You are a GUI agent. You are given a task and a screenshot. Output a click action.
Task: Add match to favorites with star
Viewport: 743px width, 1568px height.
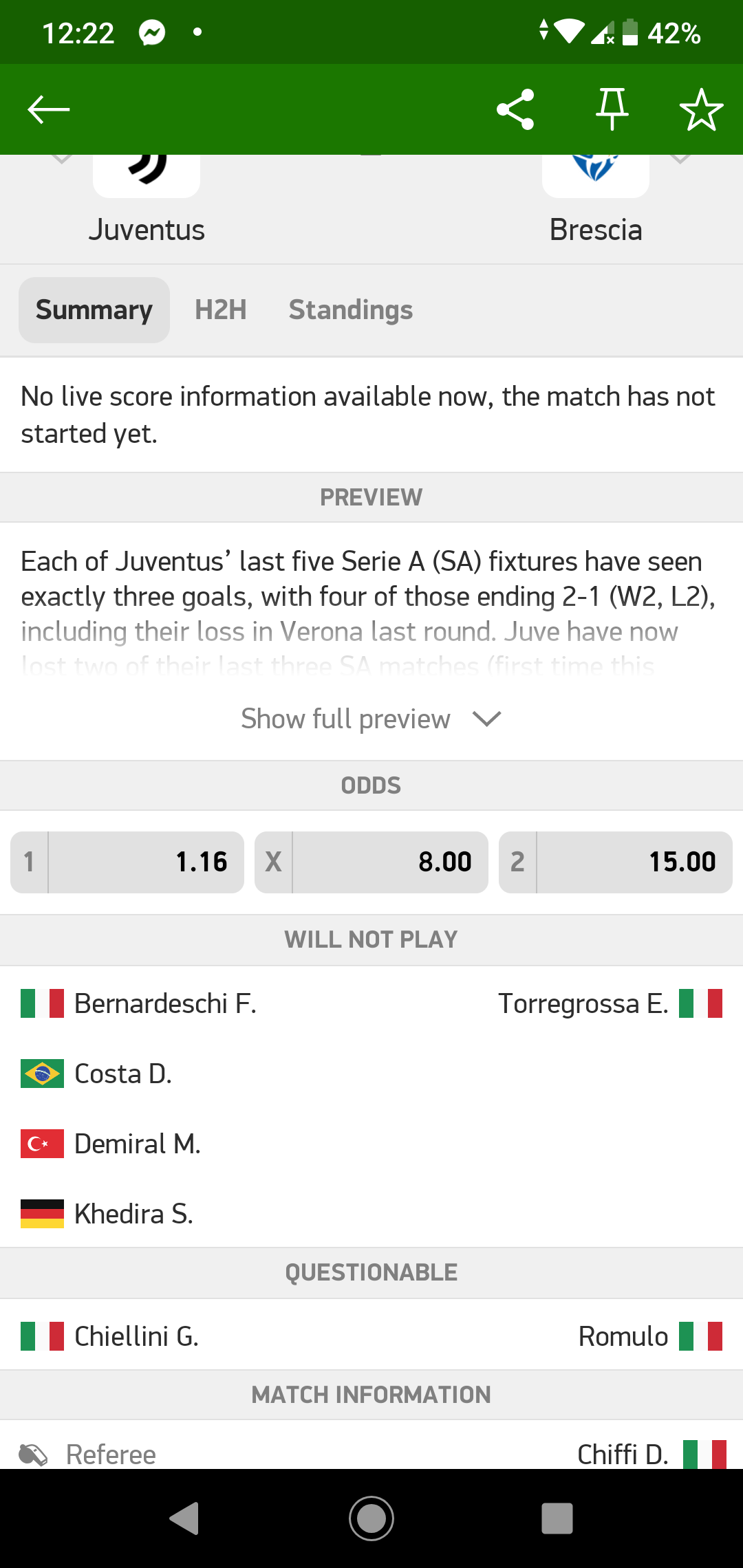point(701,109)
